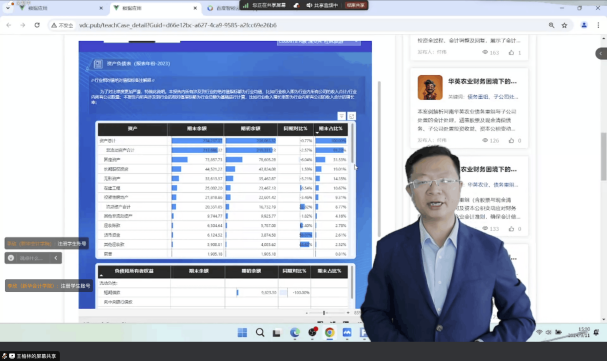This screenshot has width=607, height=361.
Task: Open Microsoft Edge from the taskbar
Action: 295,332
